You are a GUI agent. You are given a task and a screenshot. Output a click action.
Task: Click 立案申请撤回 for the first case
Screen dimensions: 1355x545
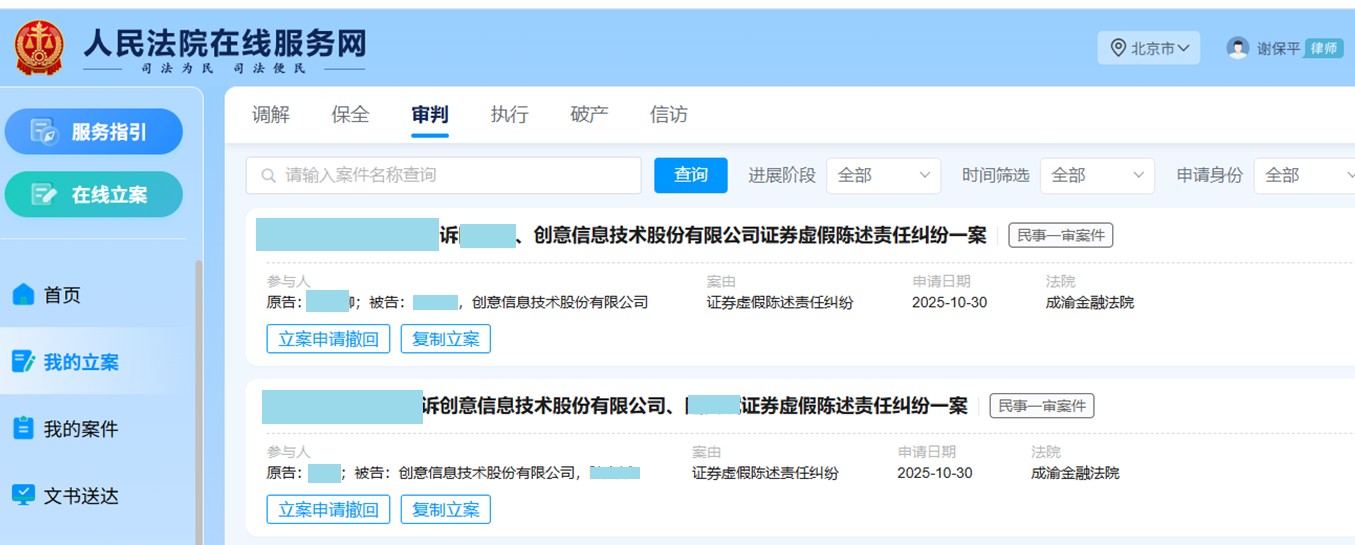point(328,339)
